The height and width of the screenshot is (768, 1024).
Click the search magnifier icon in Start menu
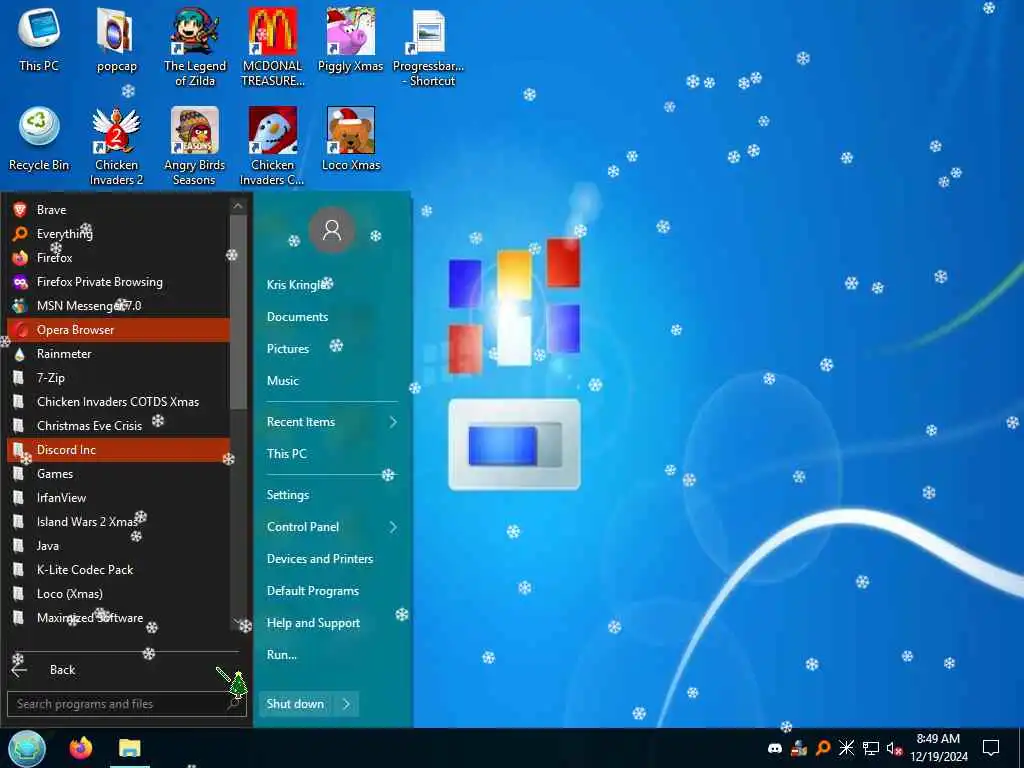click(233, 704)
